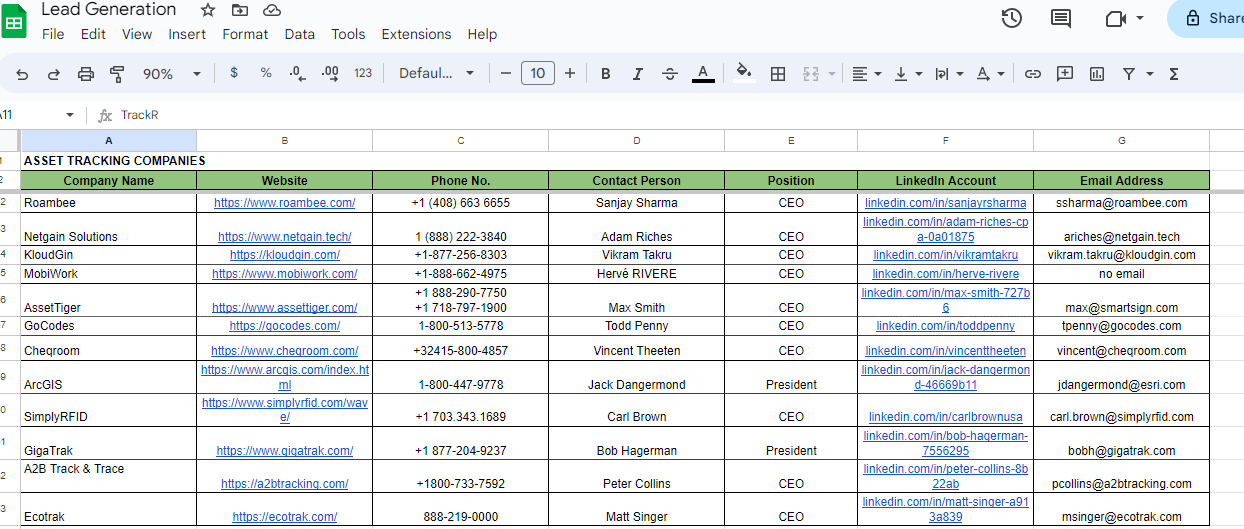The image size is (1244, 529).
Task: Toggle Italic formatting
Action: [637, 73]
